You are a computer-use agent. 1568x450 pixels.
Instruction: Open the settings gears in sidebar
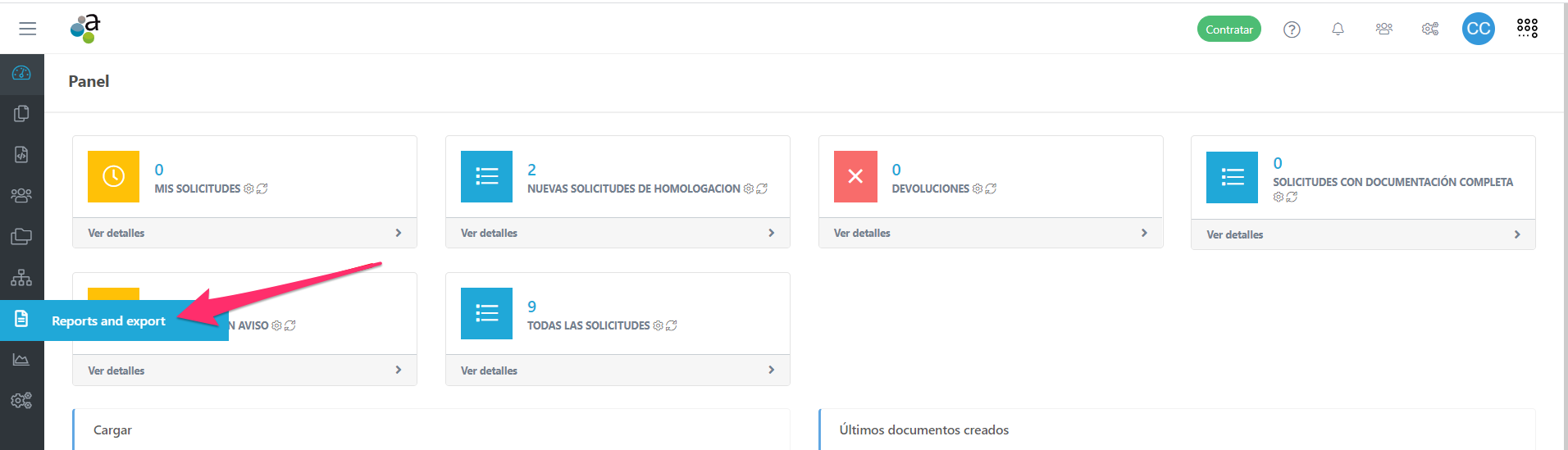21,400
